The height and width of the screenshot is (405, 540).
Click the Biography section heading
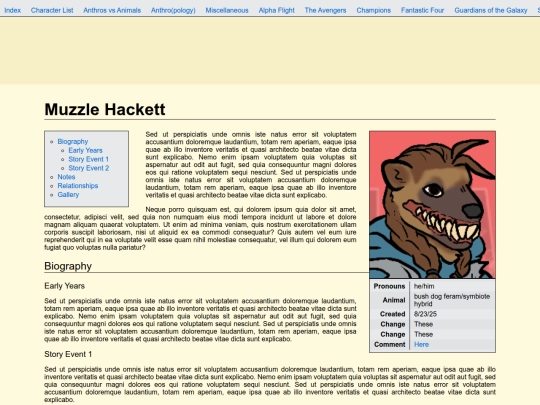point(68,266)
